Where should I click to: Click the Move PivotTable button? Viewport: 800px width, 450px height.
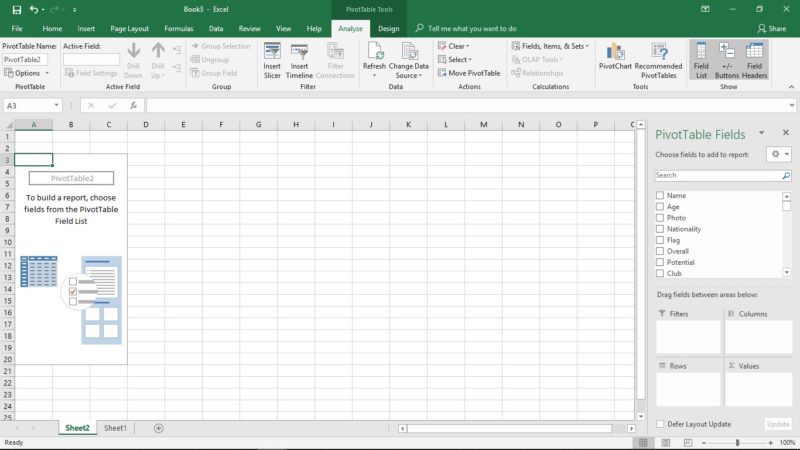[468, 73]
